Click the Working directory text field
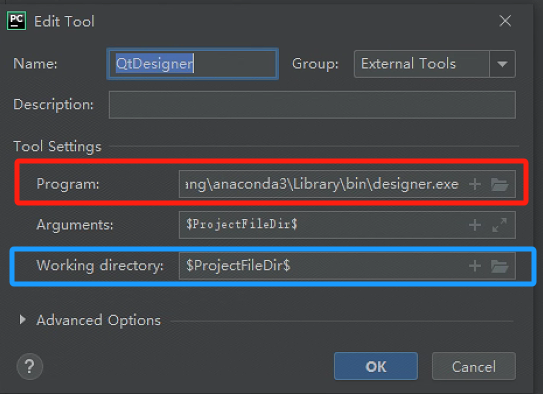This screenshot has height=394, width=543. [323, 266]
